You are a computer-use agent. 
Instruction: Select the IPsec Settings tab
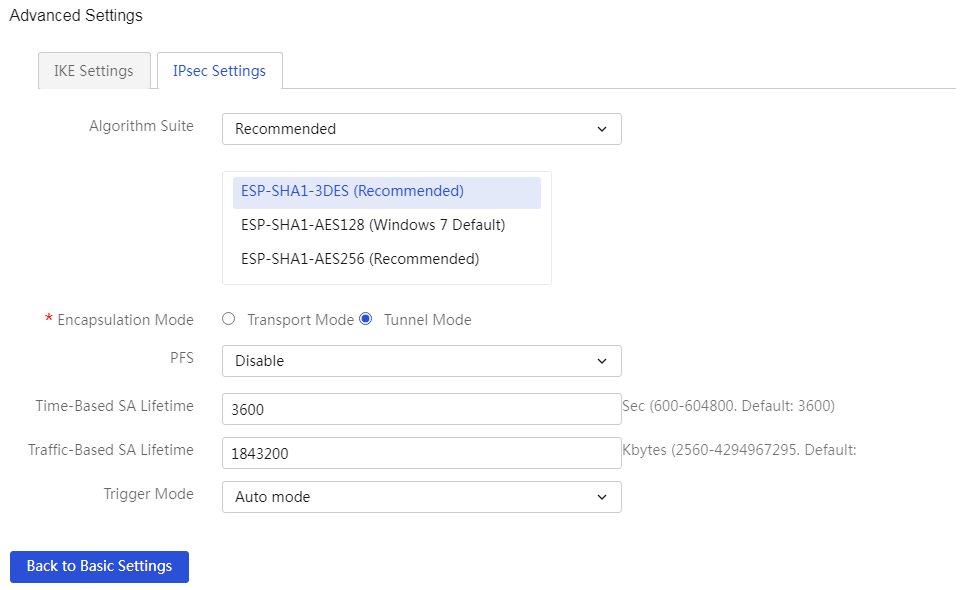coord(219,71)
